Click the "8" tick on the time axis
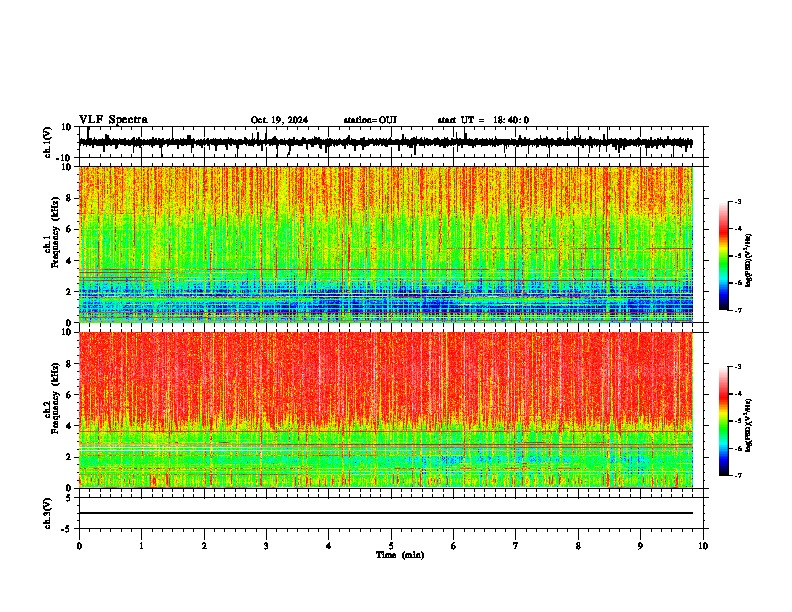792x612 pixels. (x=578, y=546)
